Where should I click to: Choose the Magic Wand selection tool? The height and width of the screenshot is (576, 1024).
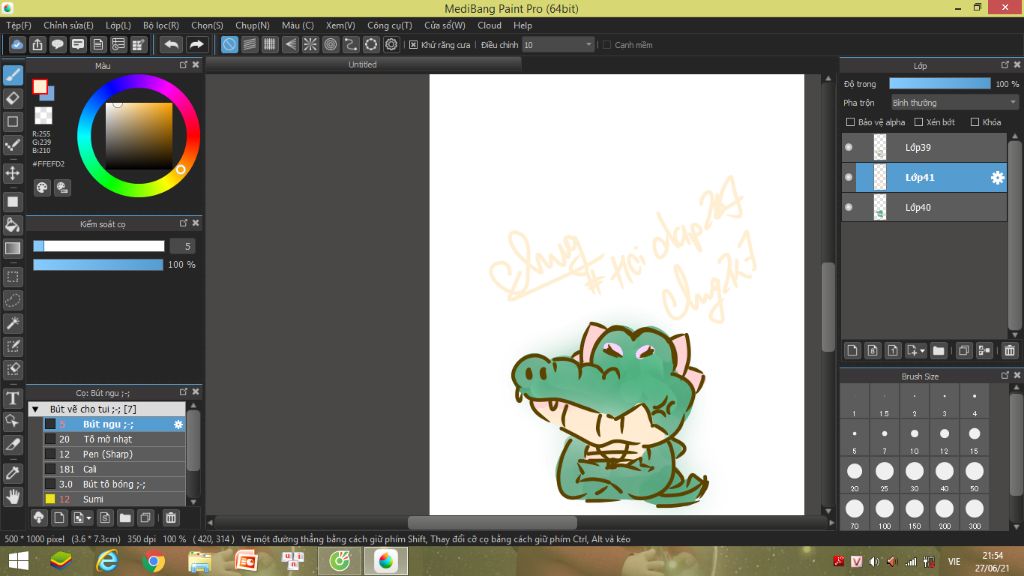click(x=13, y=323)
